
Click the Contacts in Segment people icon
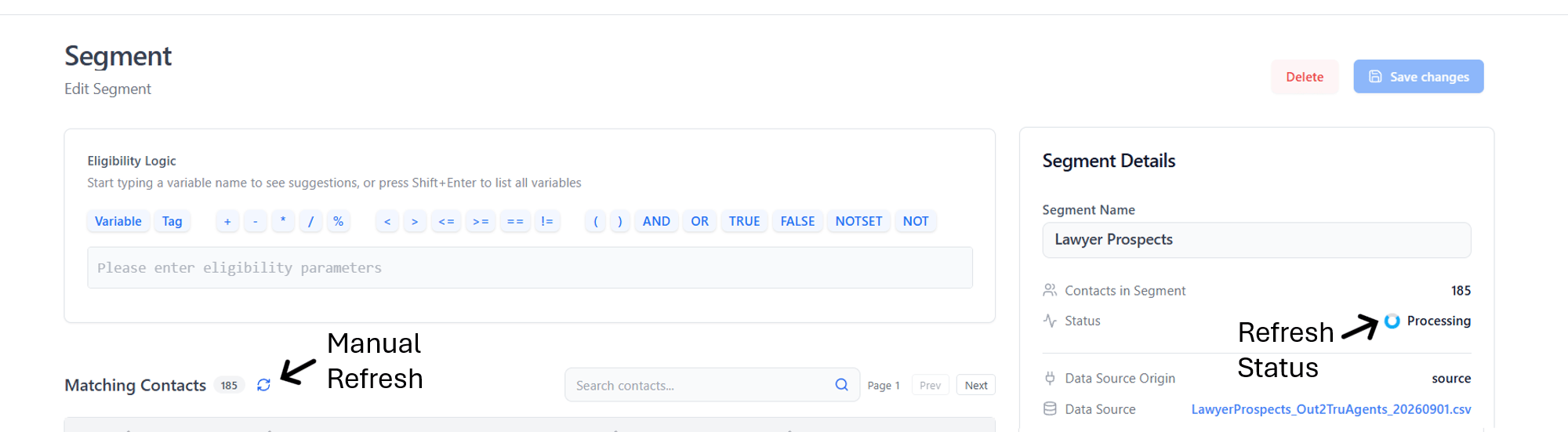(1050, 290)
